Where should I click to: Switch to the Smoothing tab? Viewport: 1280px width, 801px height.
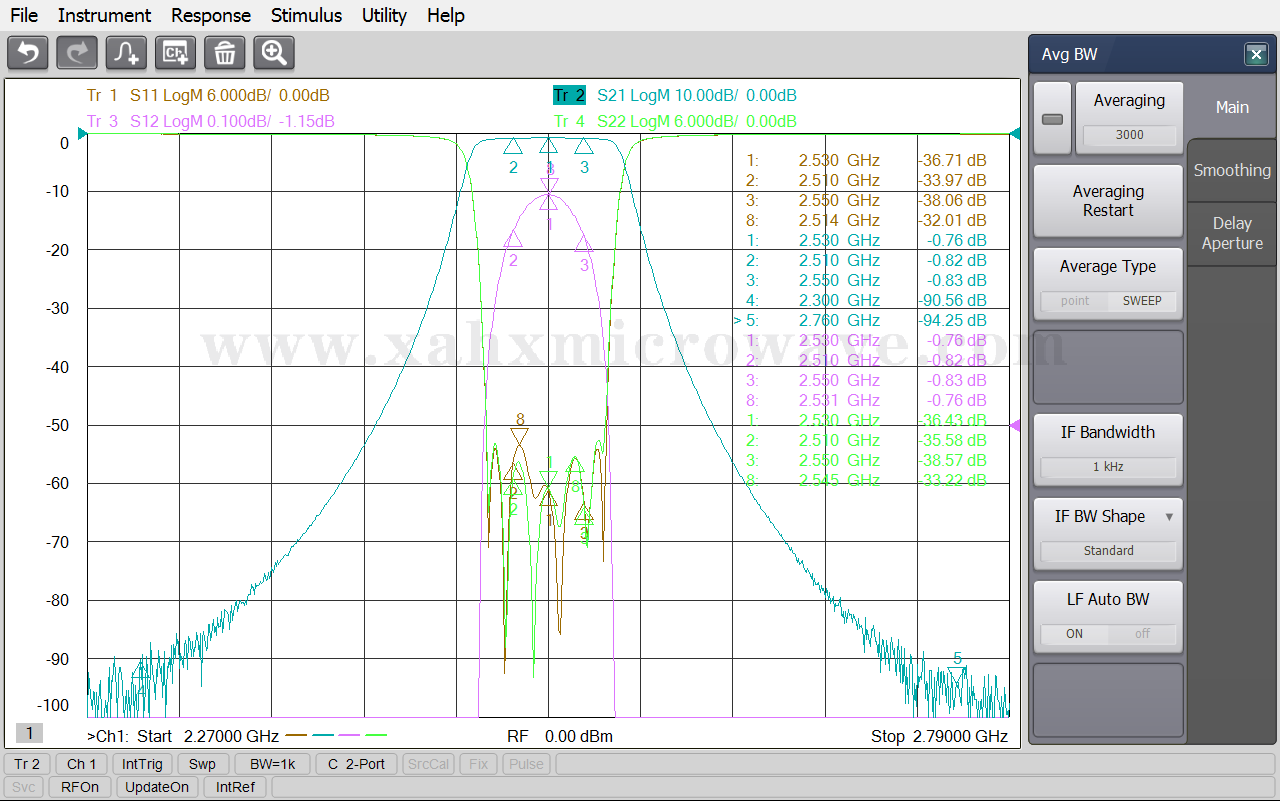click(1231, 171)
